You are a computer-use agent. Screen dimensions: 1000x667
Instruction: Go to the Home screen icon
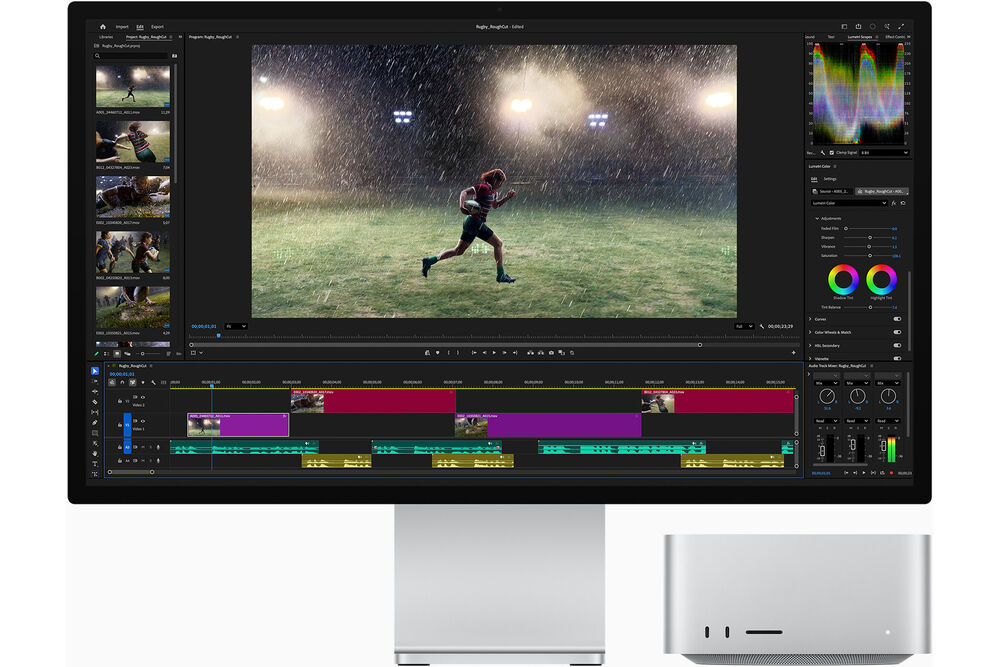click(103, 27)
